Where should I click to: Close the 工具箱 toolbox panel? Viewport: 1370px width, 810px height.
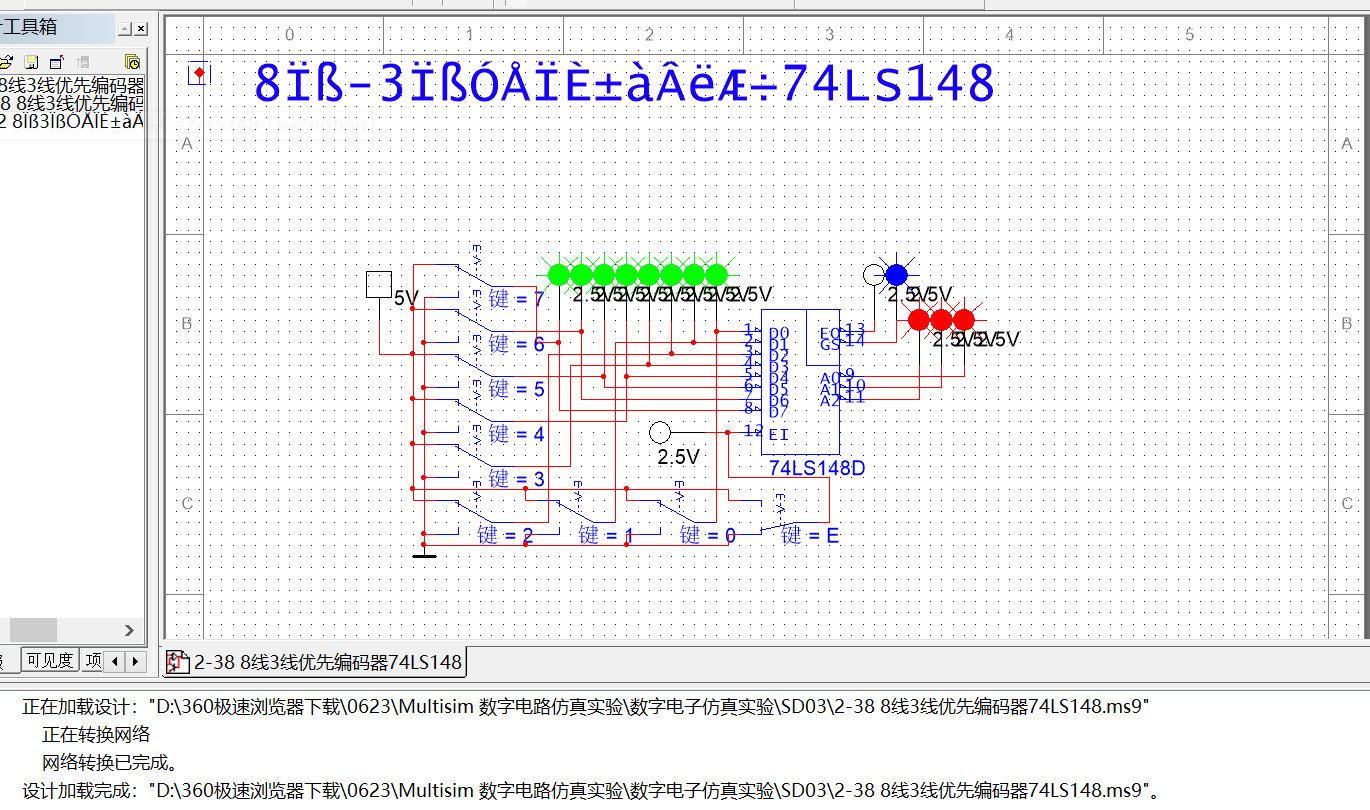[141, 29]
